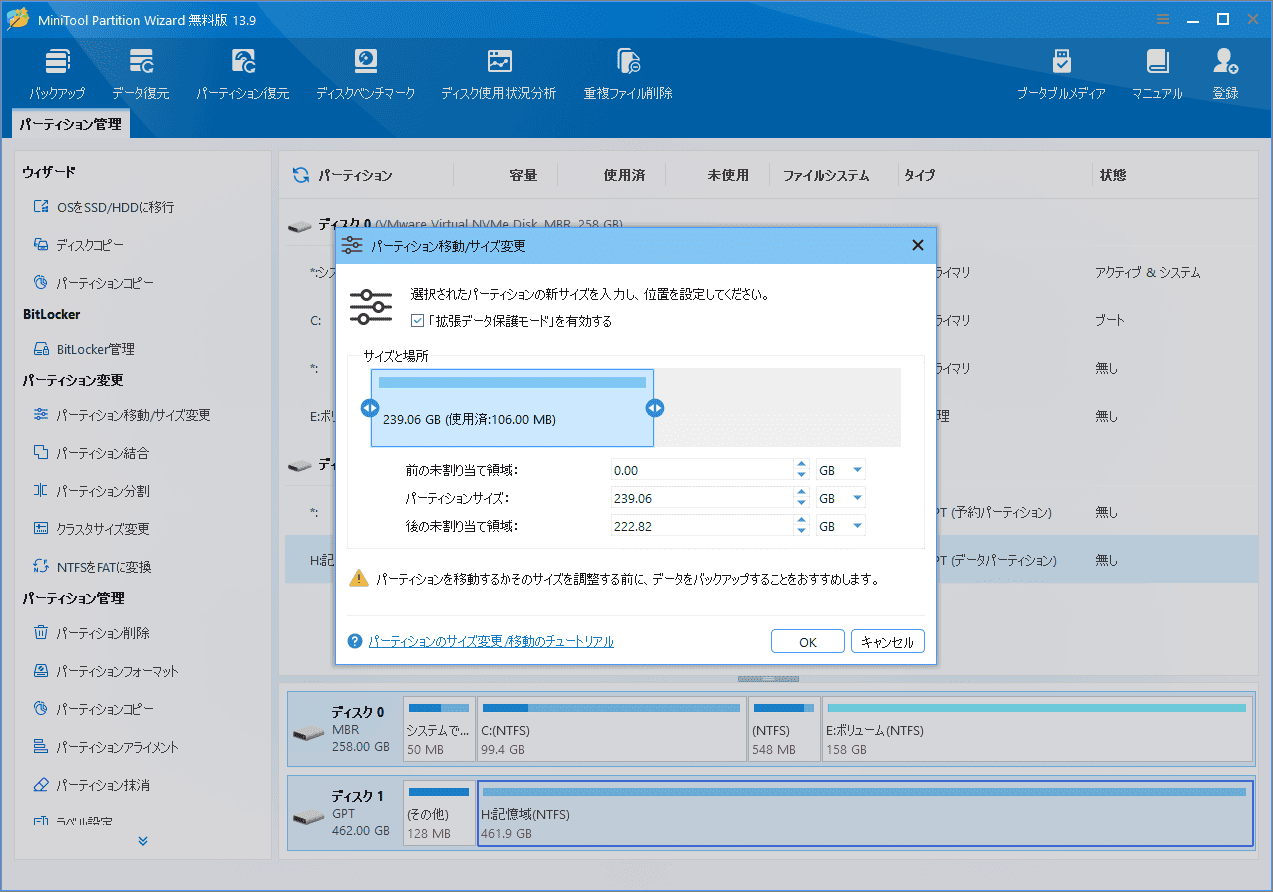This screenshot has height=892, width=1273.
Task: Choose NTFSをFATに変換 in sidebar
Action: [92, 567]
